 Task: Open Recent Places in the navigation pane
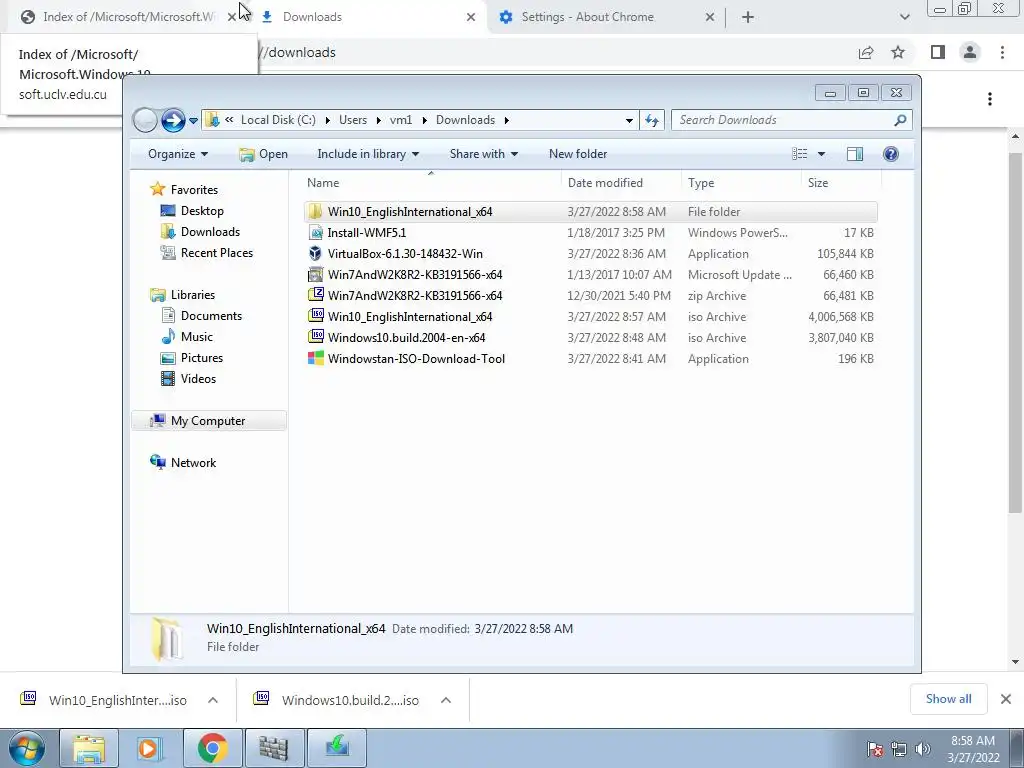tap(217, 253)
